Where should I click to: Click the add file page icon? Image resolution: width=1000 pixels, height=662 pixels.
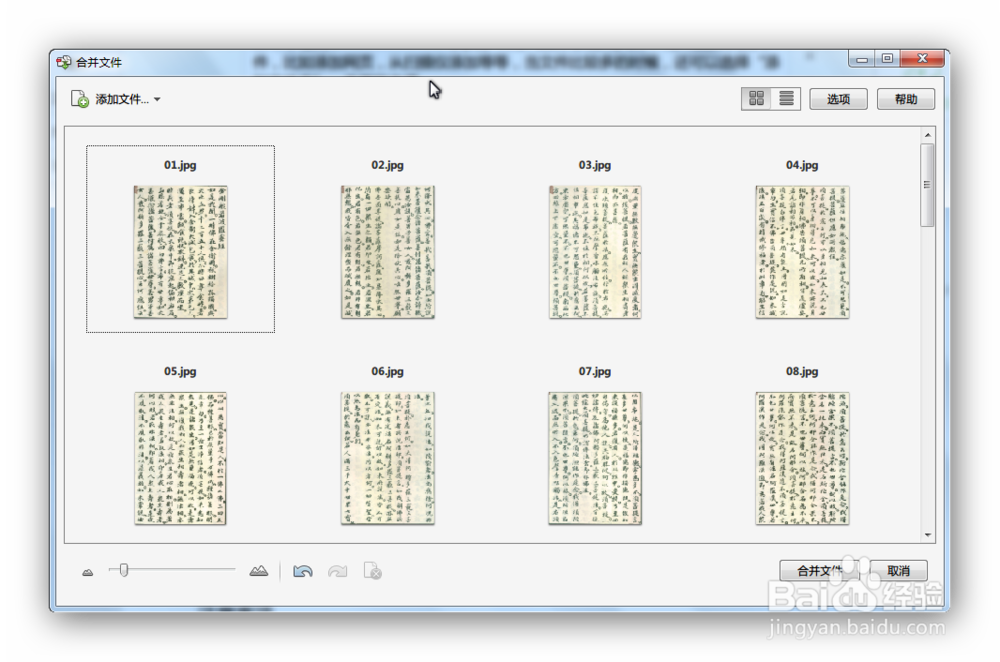[x=80, y=99]
